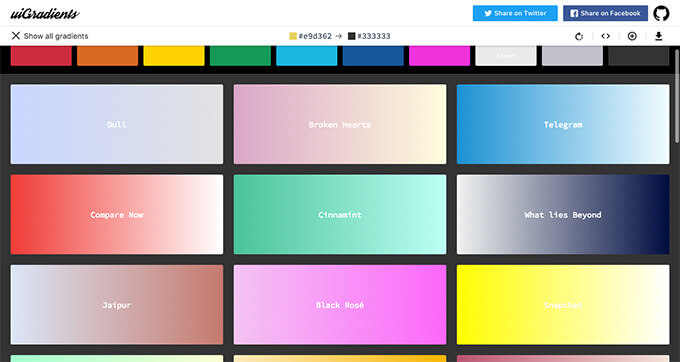Click the Twitter bird icon
This screenshot has width=680, height=362.
488,13
